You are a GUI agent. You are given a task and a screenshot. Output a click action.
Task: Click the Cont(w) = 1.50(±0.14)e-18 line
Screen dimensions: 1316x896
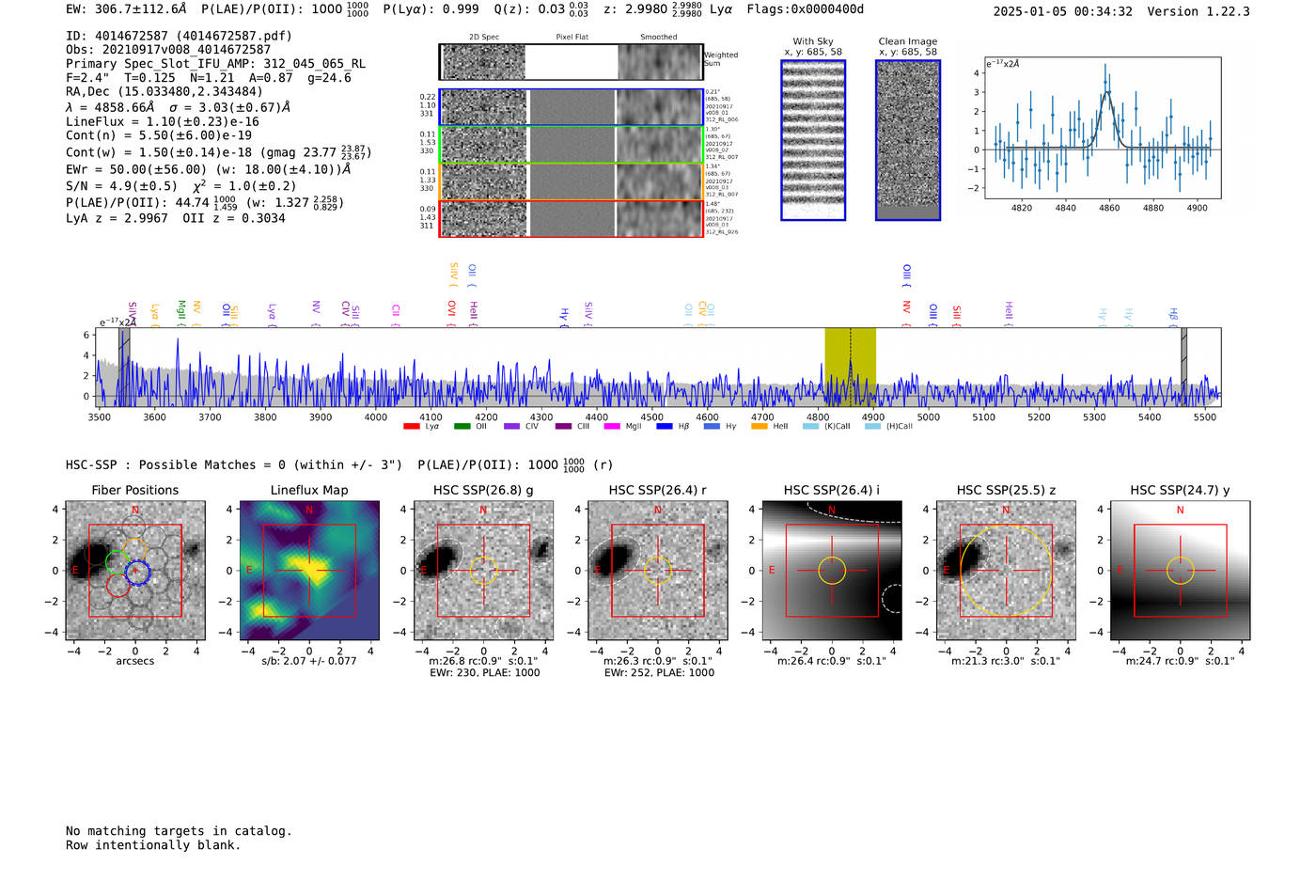(218, 151)
